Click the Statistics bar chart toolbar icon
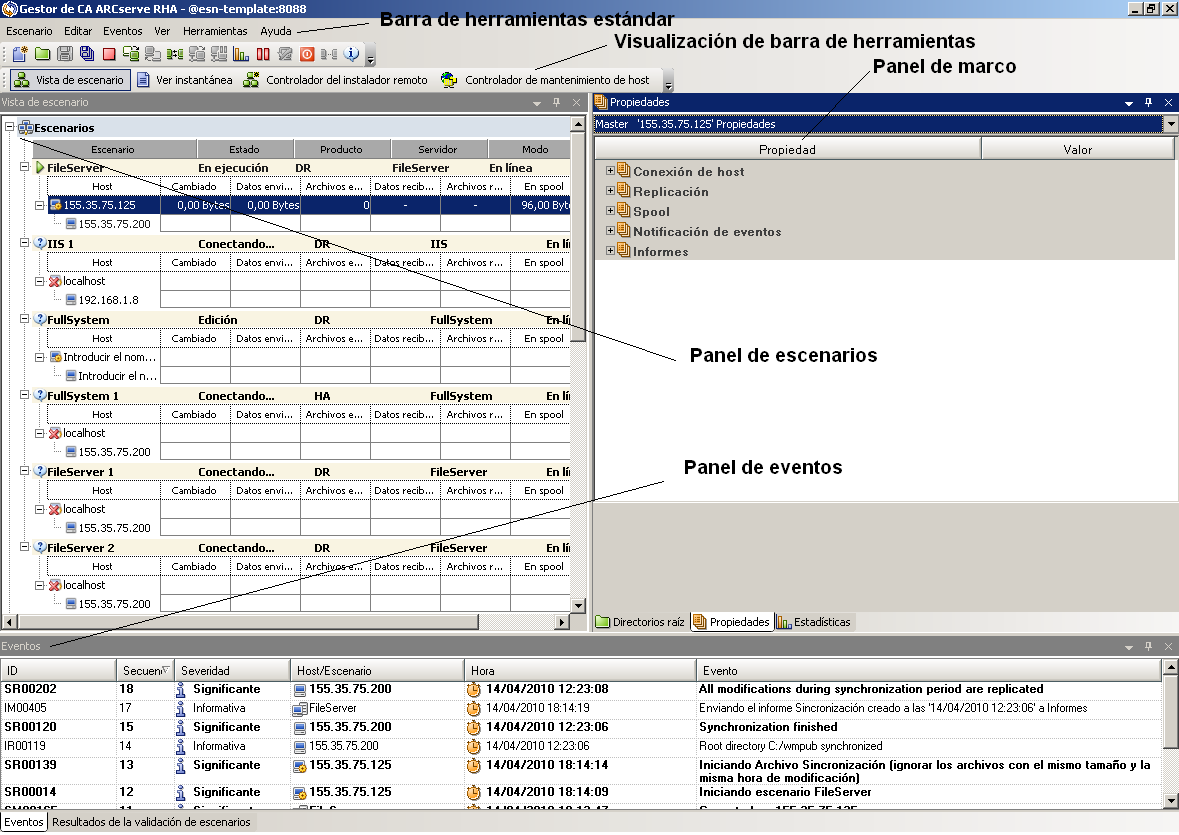This screenshot has height=835, width=1179. 241,54
